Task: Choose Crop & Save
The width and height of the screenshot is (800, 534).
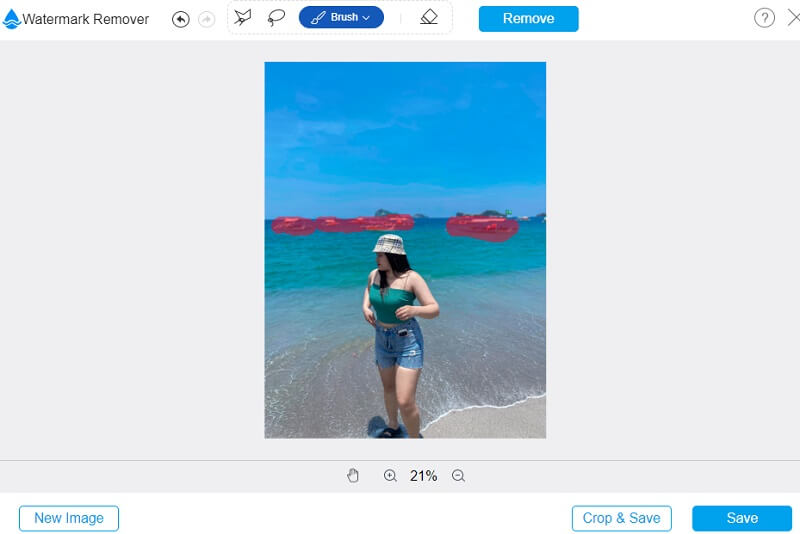Action: coord(621,518)
